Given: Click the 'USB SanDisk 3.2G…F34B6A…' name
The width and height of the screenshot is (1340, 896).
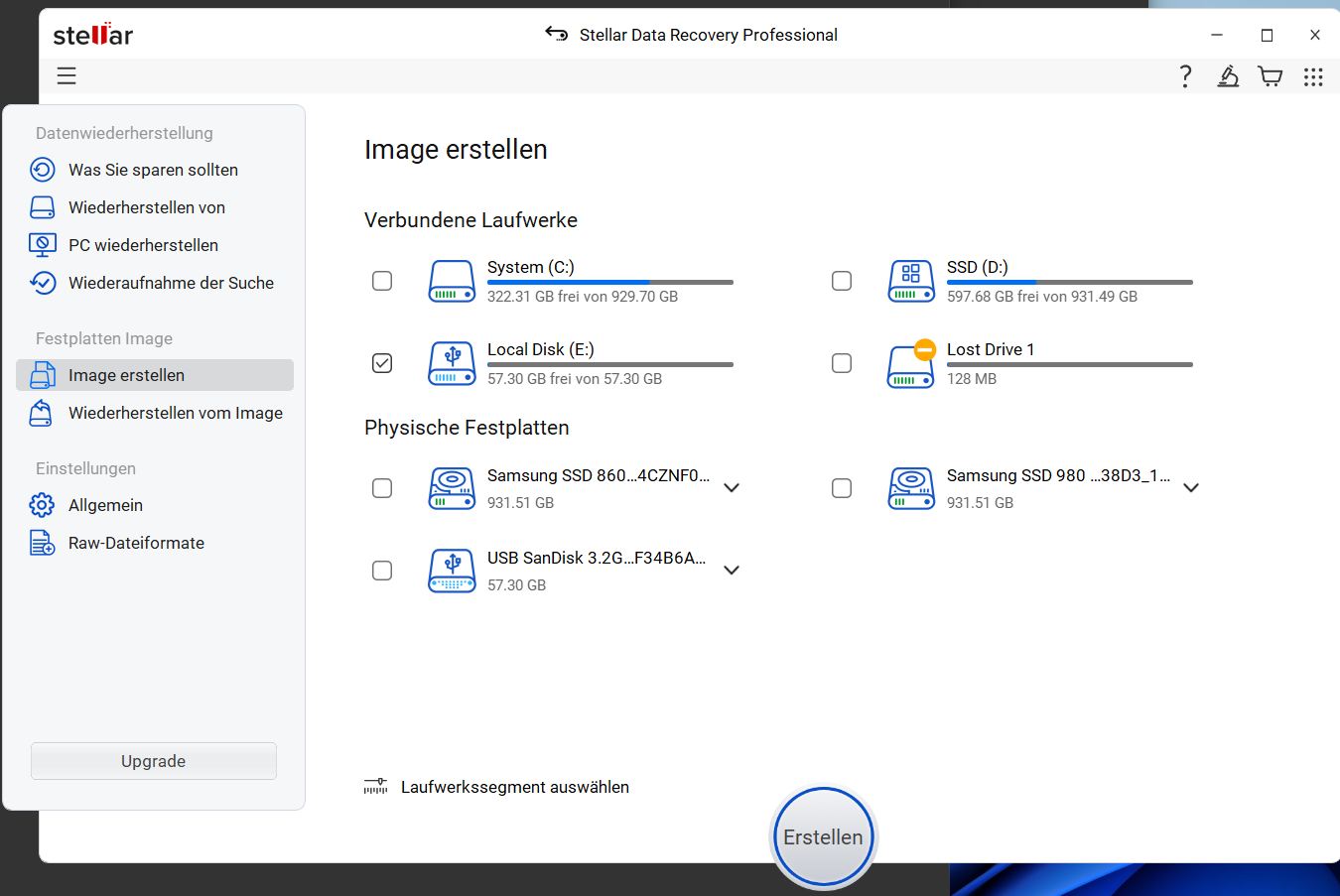Looking at the screenshot, I should [597, 558].
